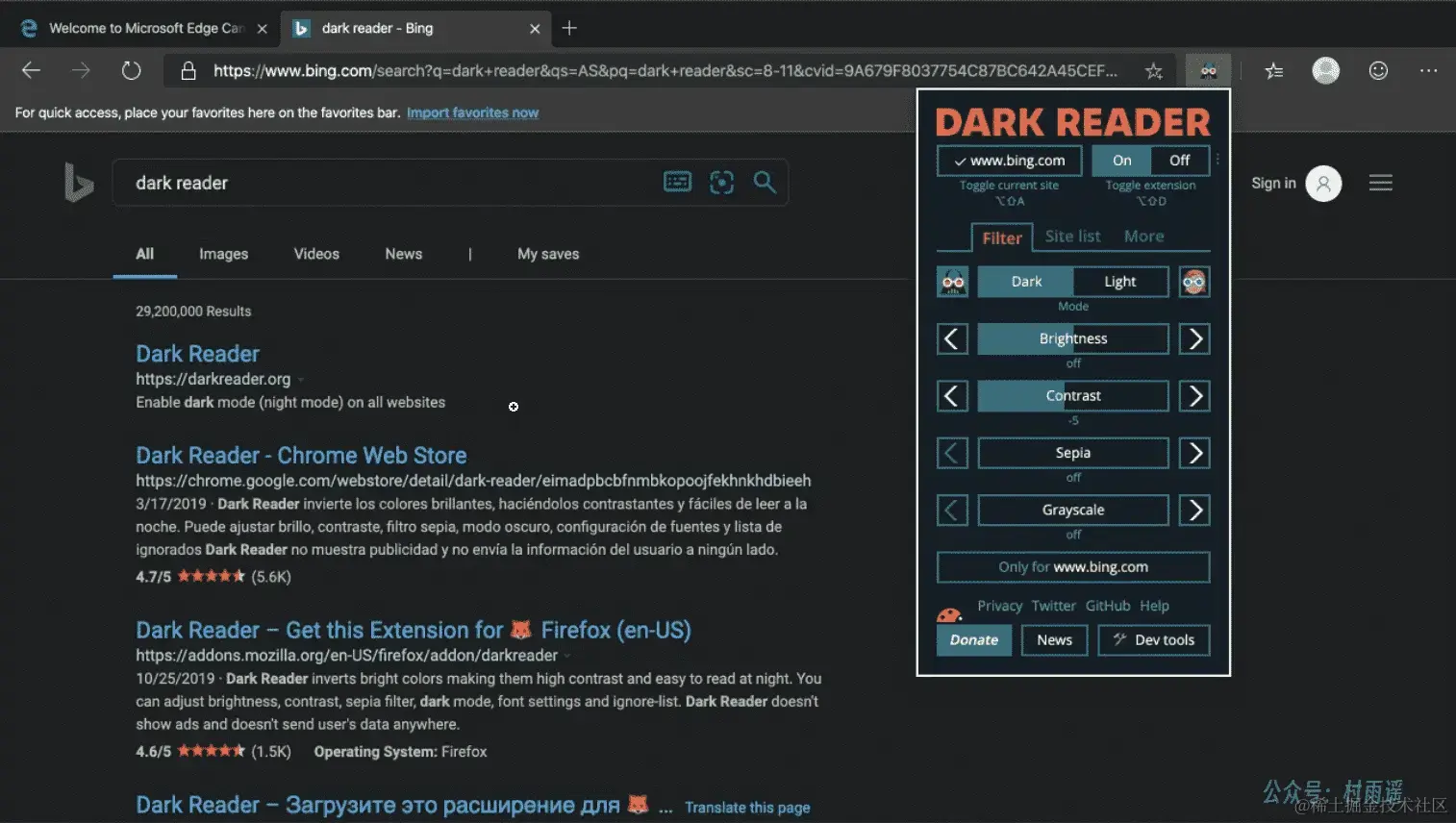
Task: View site security lock info
Action: click(x=188, y=70)
